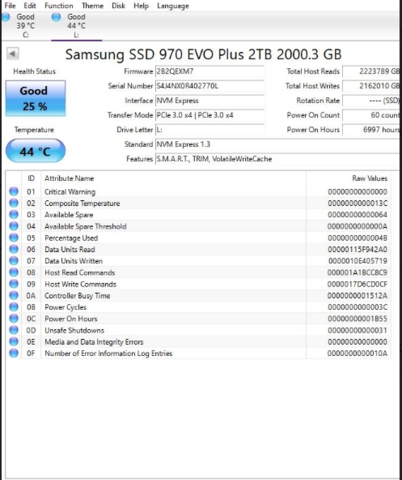
Task: Click raw value 000001A1BCC8C9
Action: [x=357, y=273]
